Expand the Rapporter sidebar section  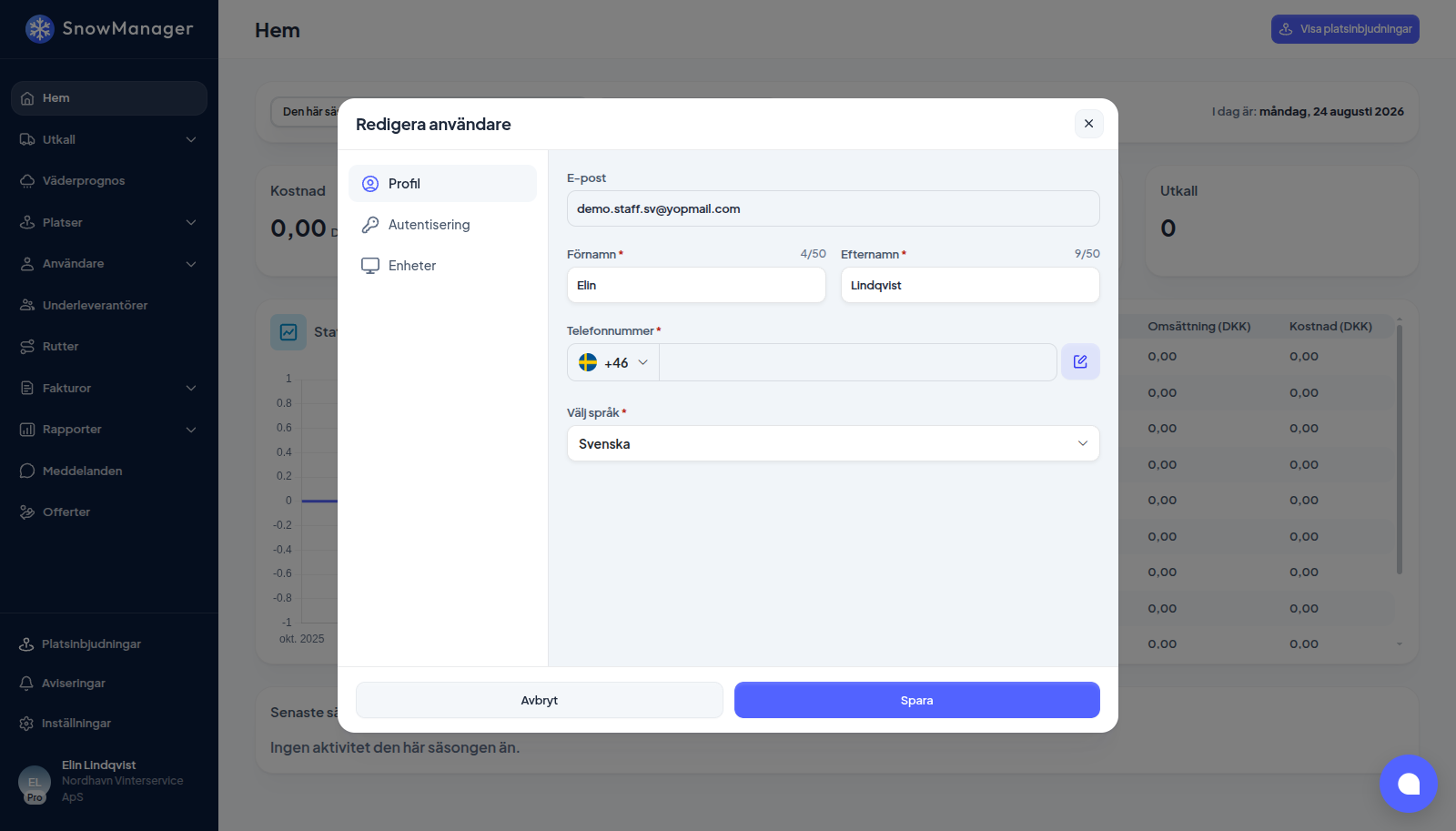point(109,429)
